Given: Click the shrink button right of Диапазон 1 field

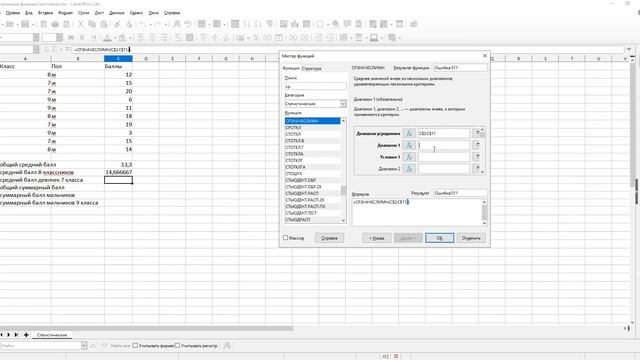Looking at the screenshot, I should (476, 145).
